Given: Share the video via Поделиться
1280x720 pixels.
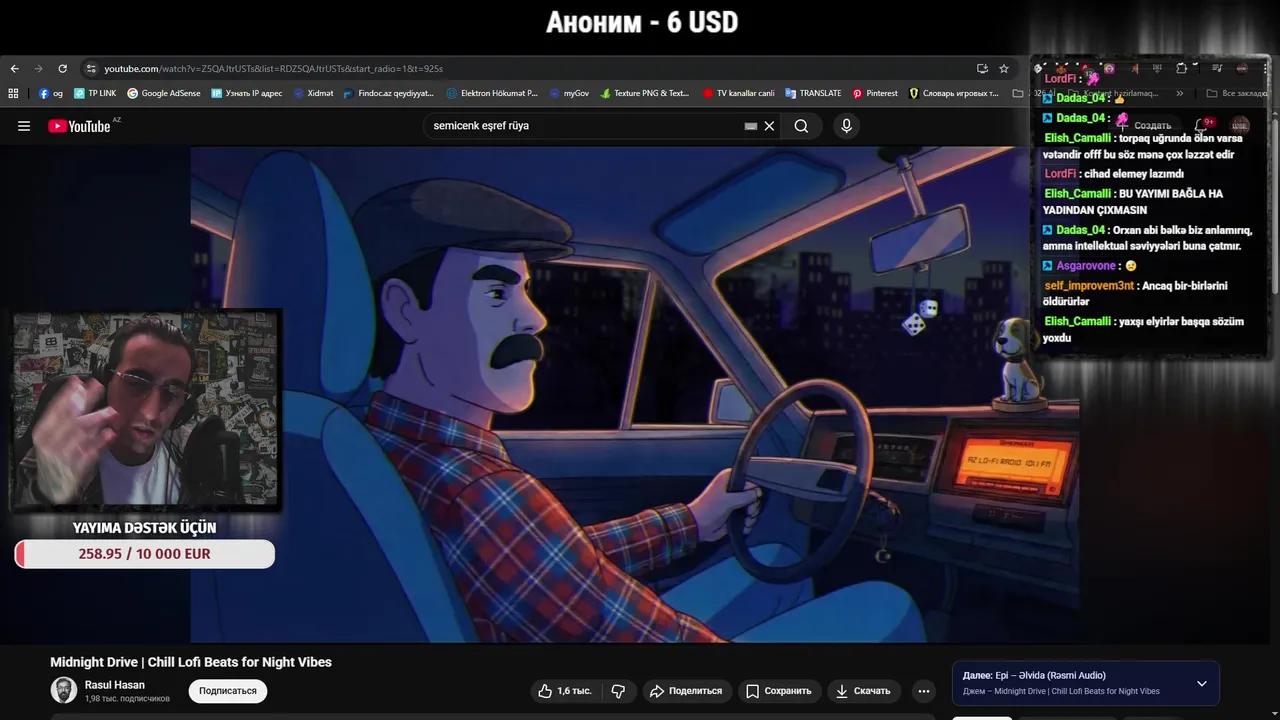Looking at the screenshot, I should tap(686, 691).
